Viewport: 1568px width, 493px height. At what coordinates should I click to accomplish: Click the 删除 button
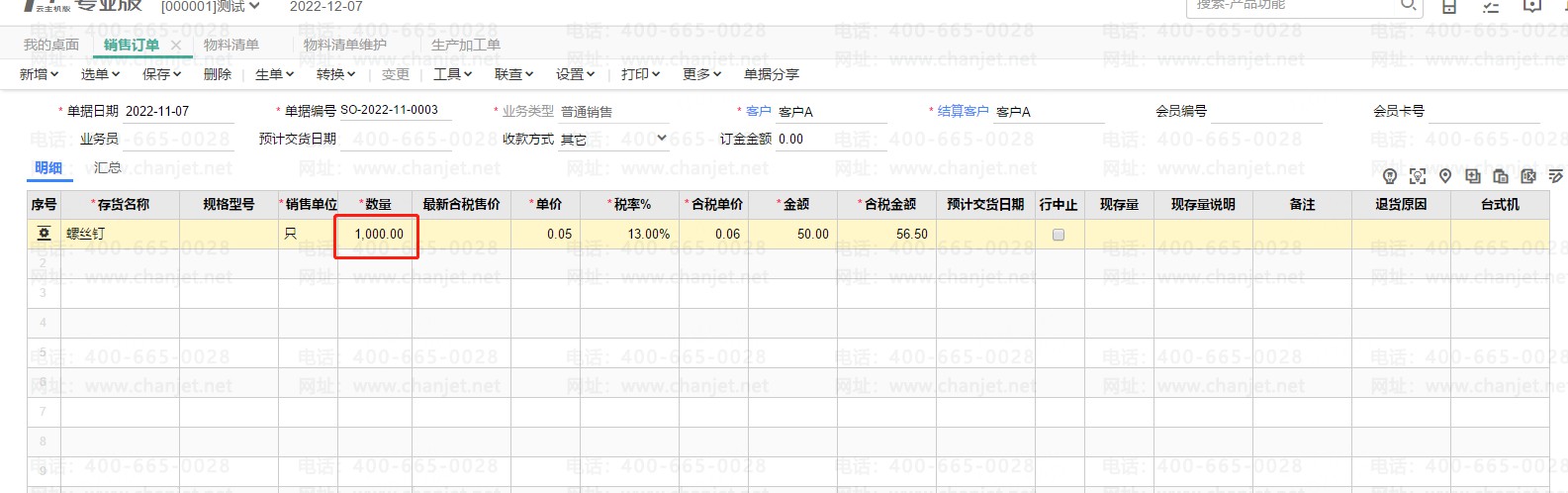point(218,74)
